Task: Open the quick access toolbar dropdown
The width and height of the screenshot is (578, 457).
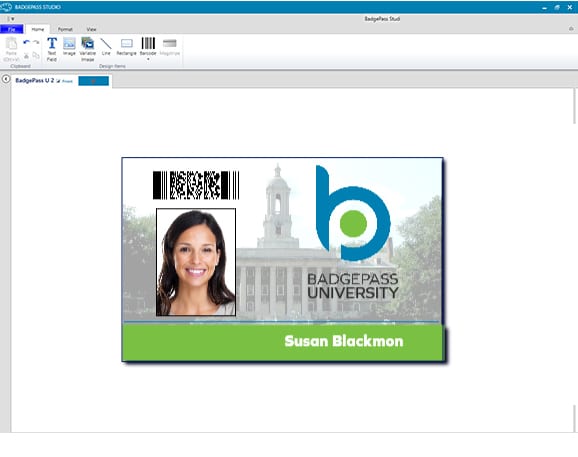Action: (13, 19)
